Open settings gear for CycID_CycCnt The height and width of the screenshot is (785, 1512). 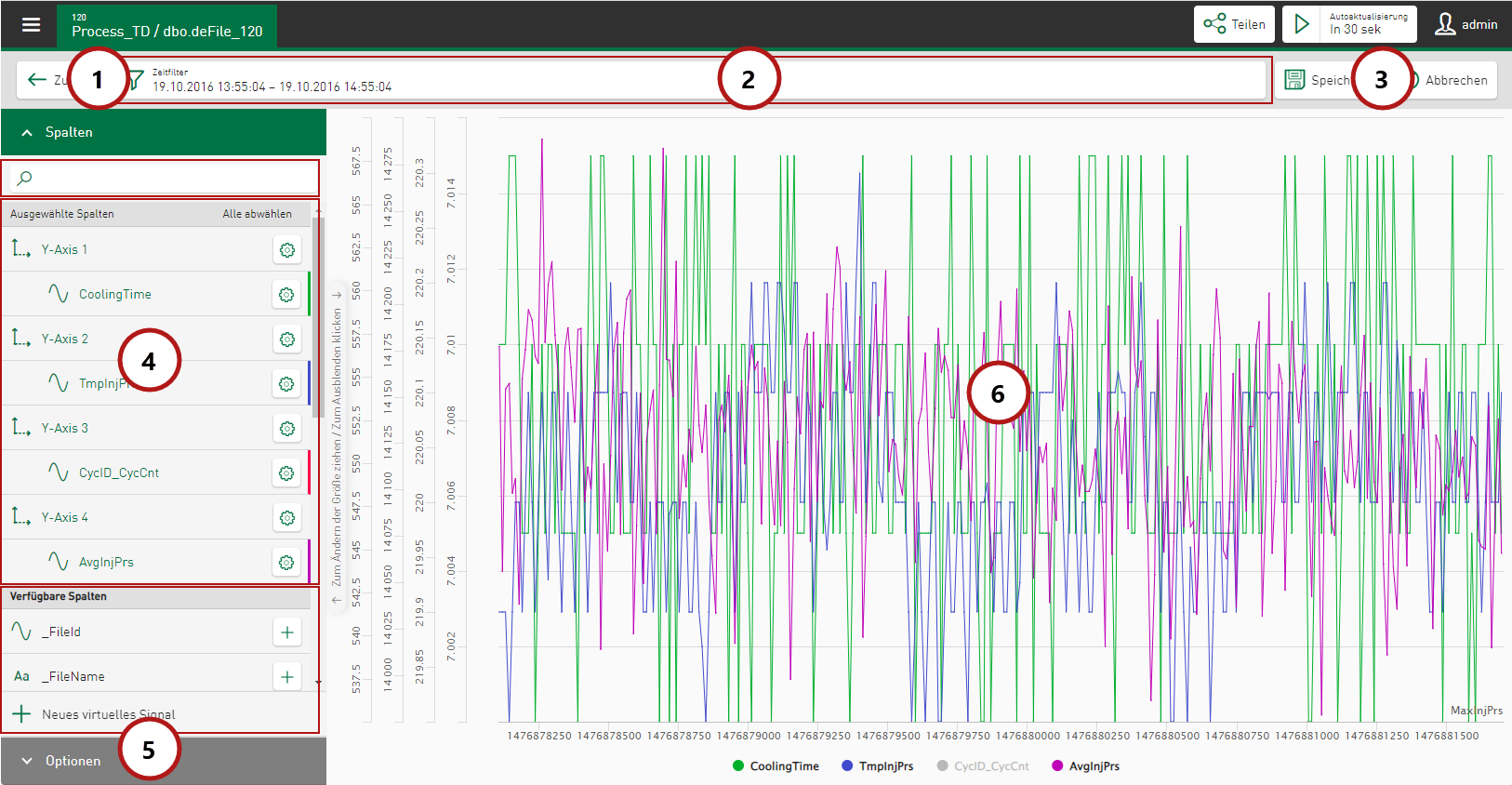point(287,473)
